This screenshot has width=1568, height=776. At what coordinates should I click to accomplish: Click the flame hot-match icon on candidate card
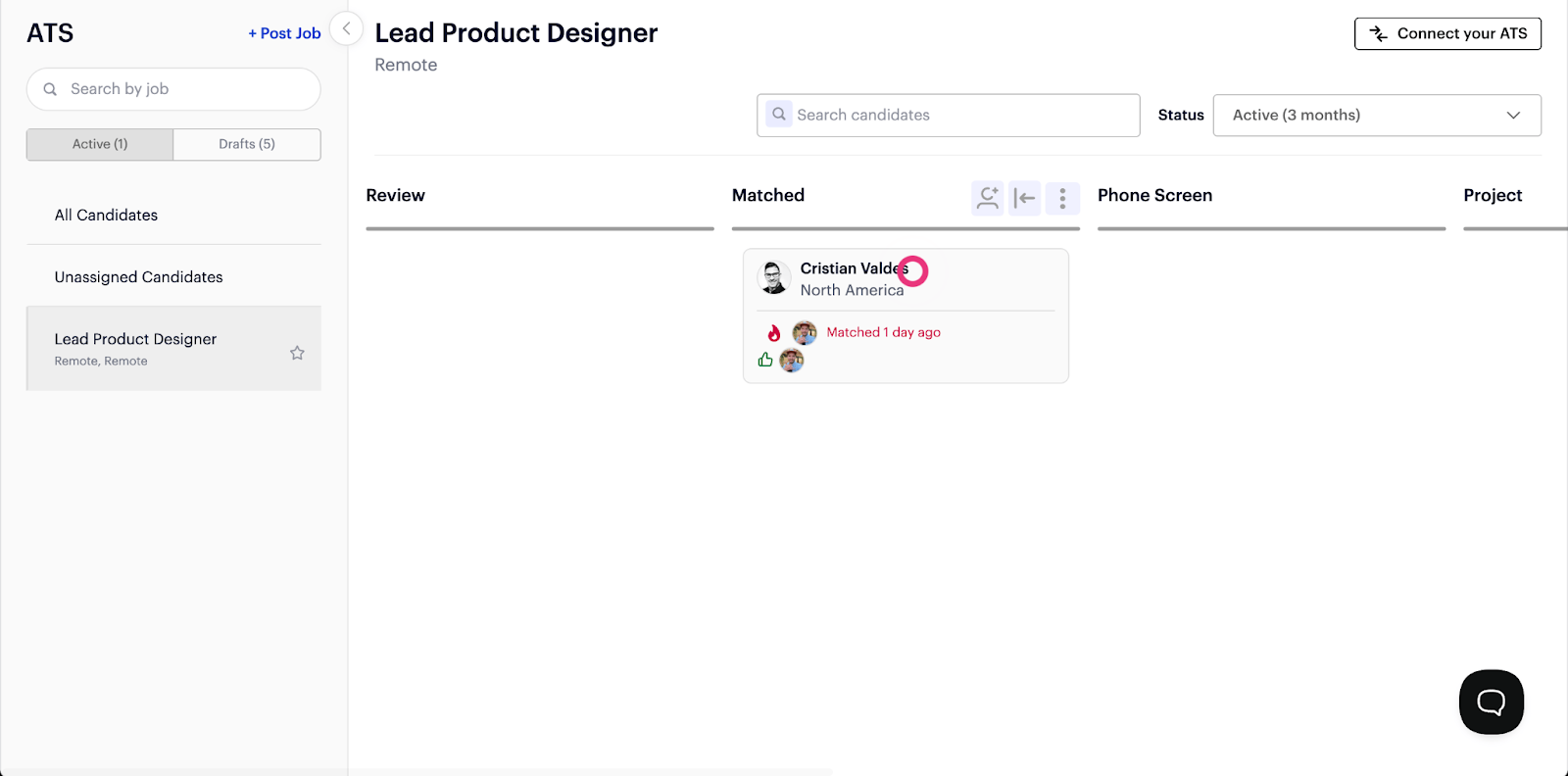click(774, 333)
